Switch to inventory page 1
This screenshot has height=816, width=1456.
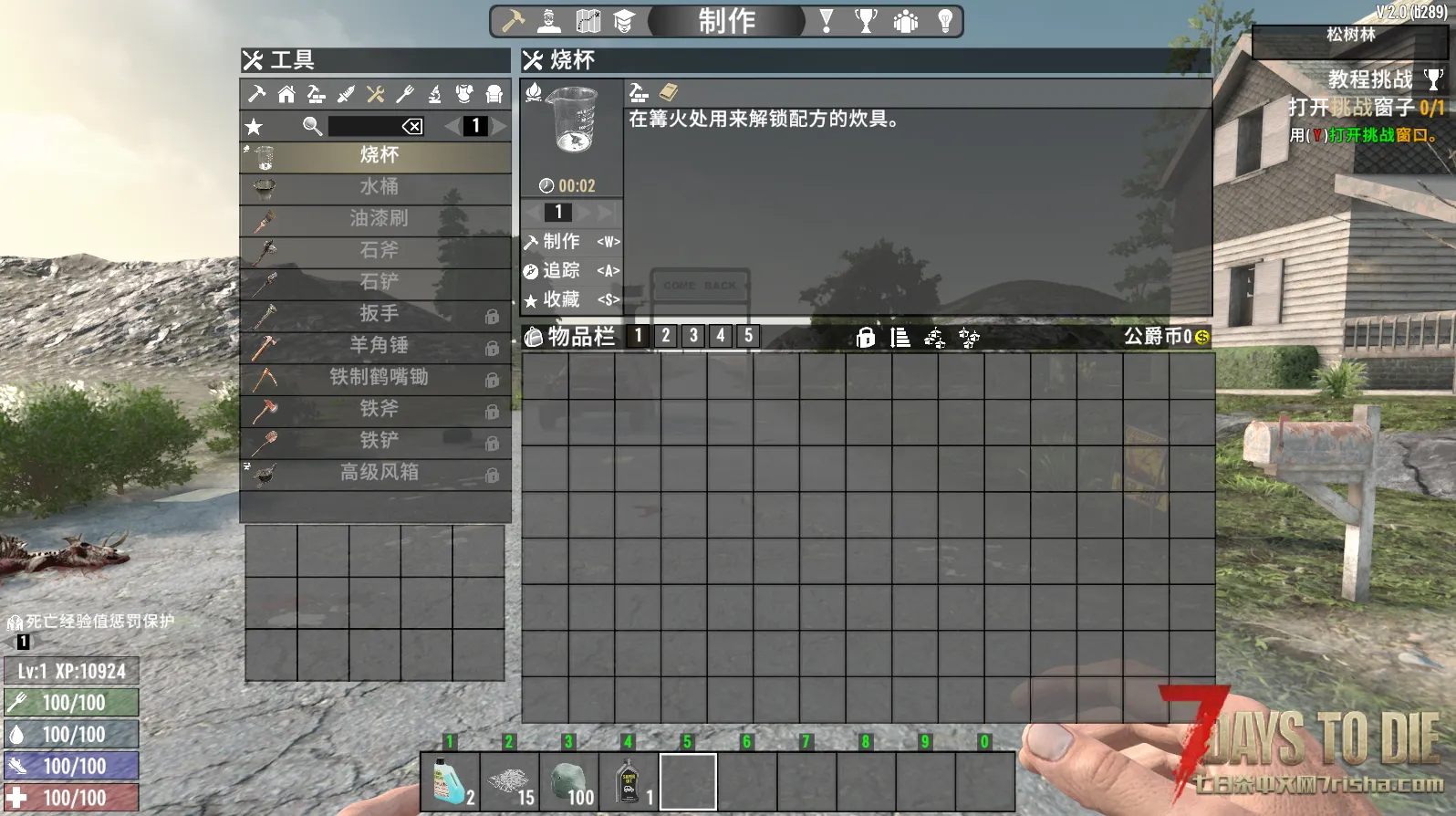coord(639,336)
